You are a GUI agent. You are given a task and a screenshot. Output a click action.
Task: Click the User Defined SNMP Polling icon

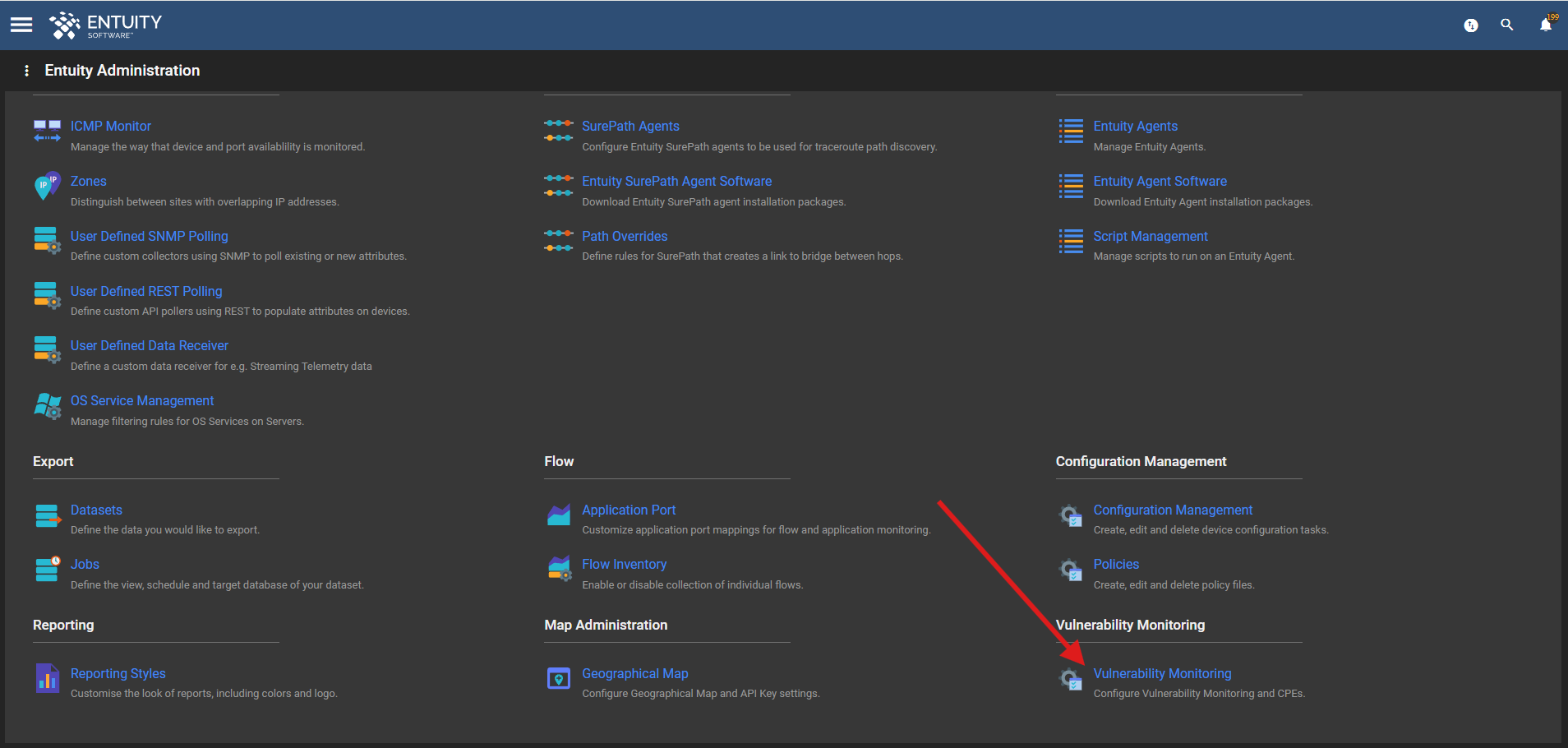[x=47, y=240]
